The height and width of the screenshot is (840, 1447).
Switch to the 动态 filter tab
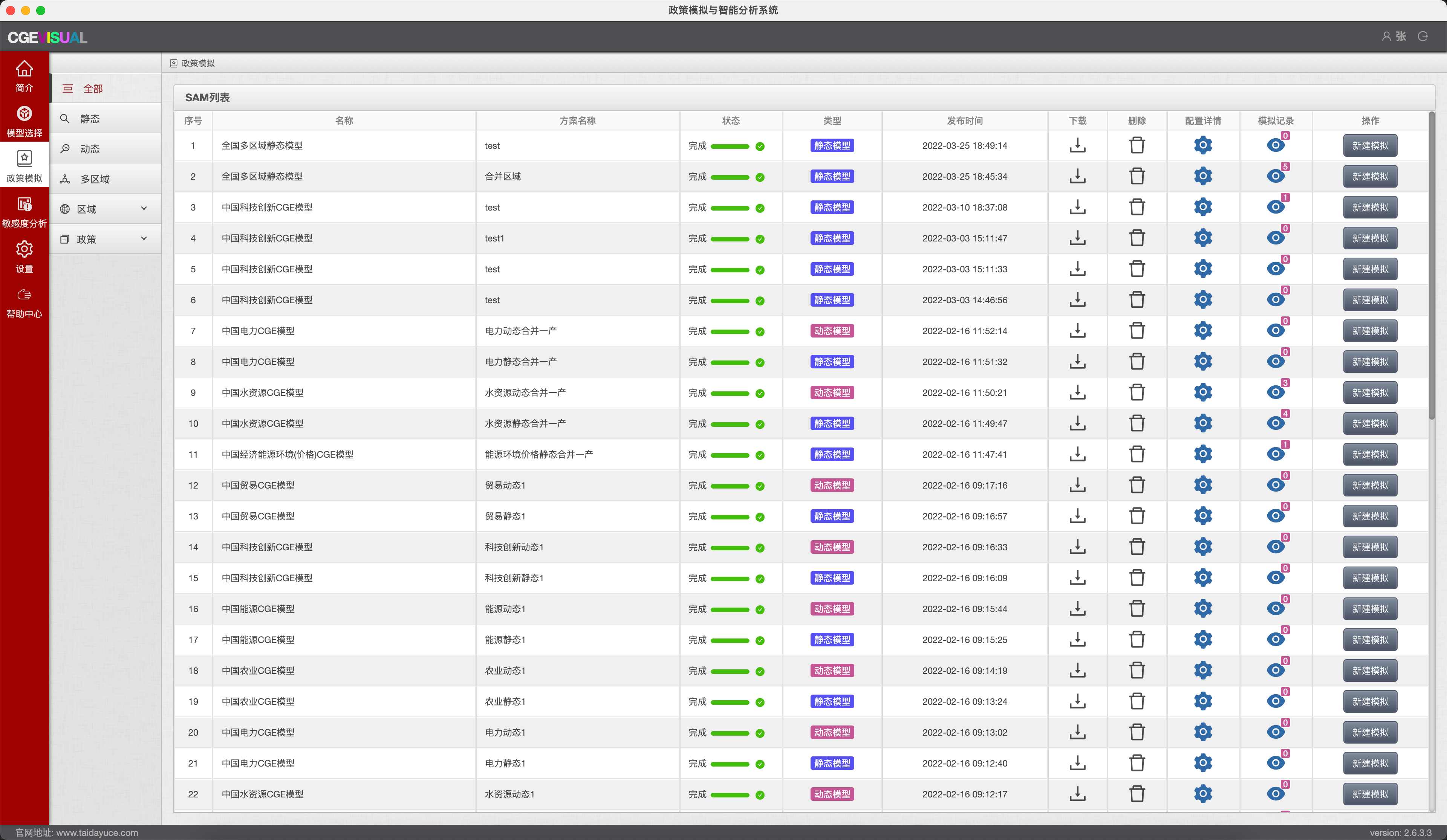tap(90, 149)
